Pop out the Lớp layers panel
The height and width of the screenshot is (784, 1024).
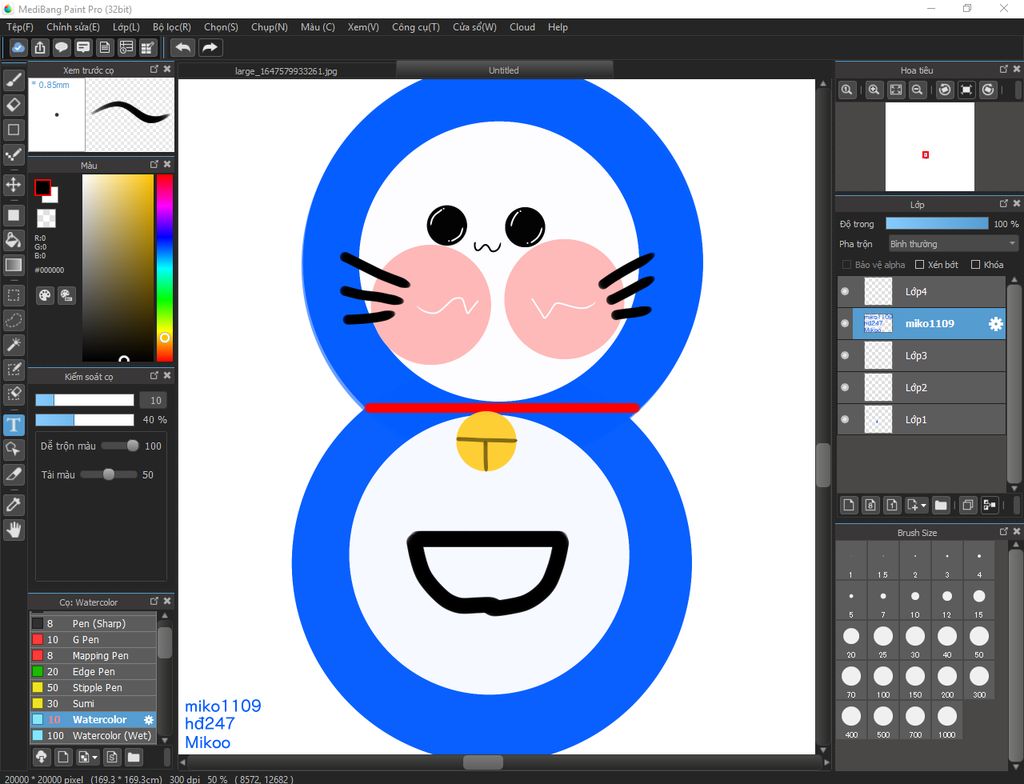[1004, 204]
